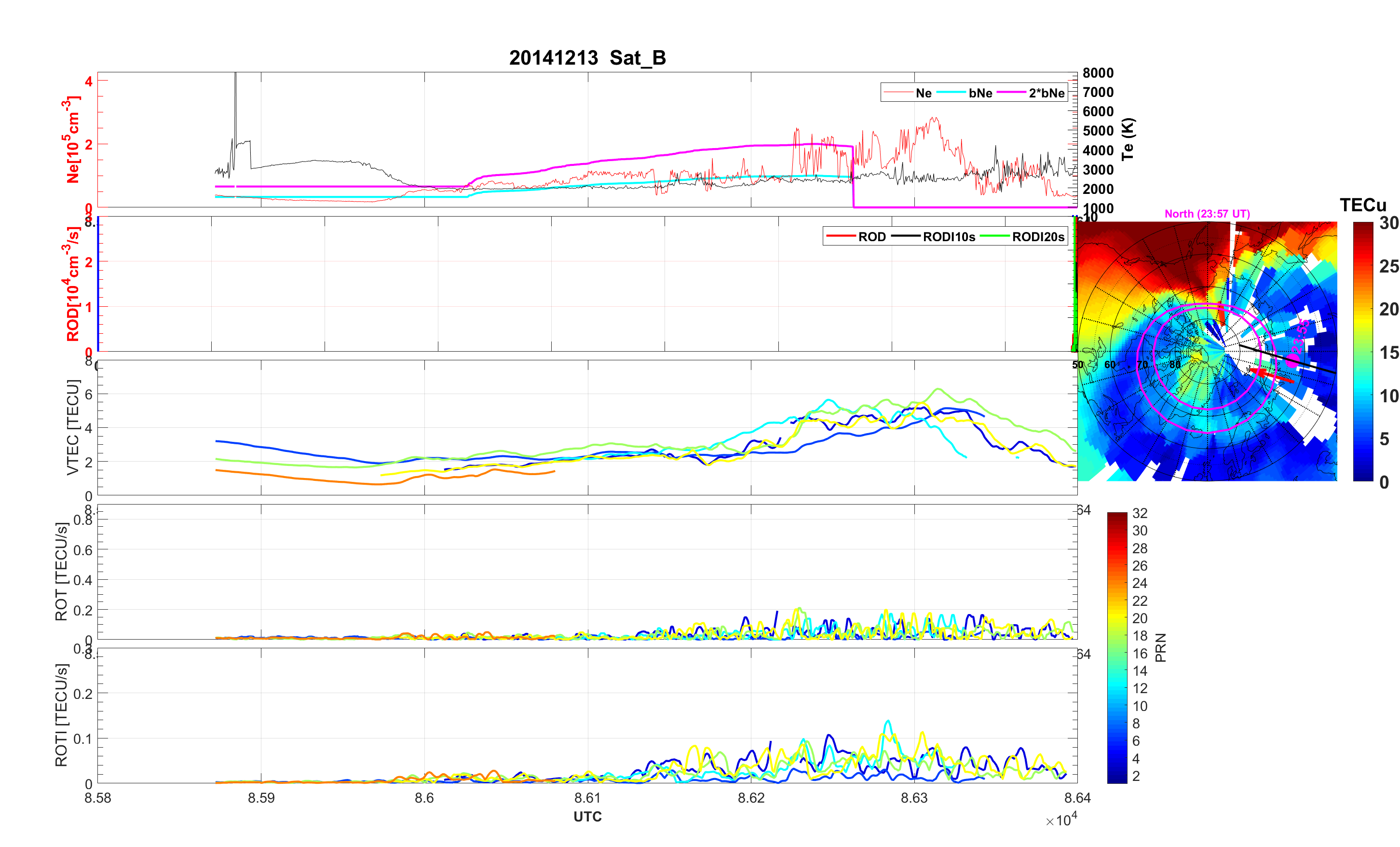1400x847 pixels.
Task: Click the UTC x-axis label
Action: pyautogui.click(x=587, y=816)
